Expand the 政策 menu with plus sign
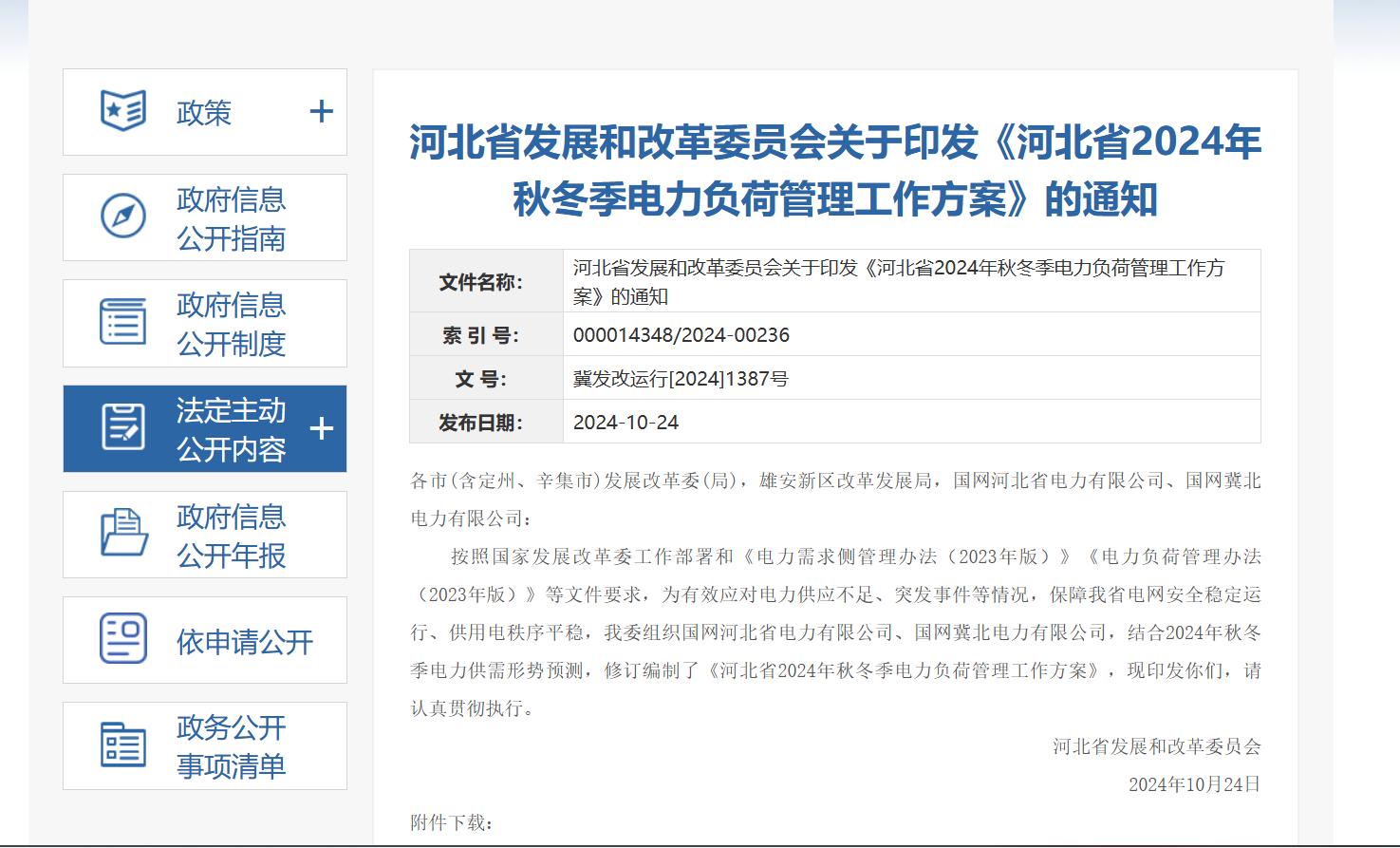This screenshot has width=1400, height=848. tap(322, 112)
